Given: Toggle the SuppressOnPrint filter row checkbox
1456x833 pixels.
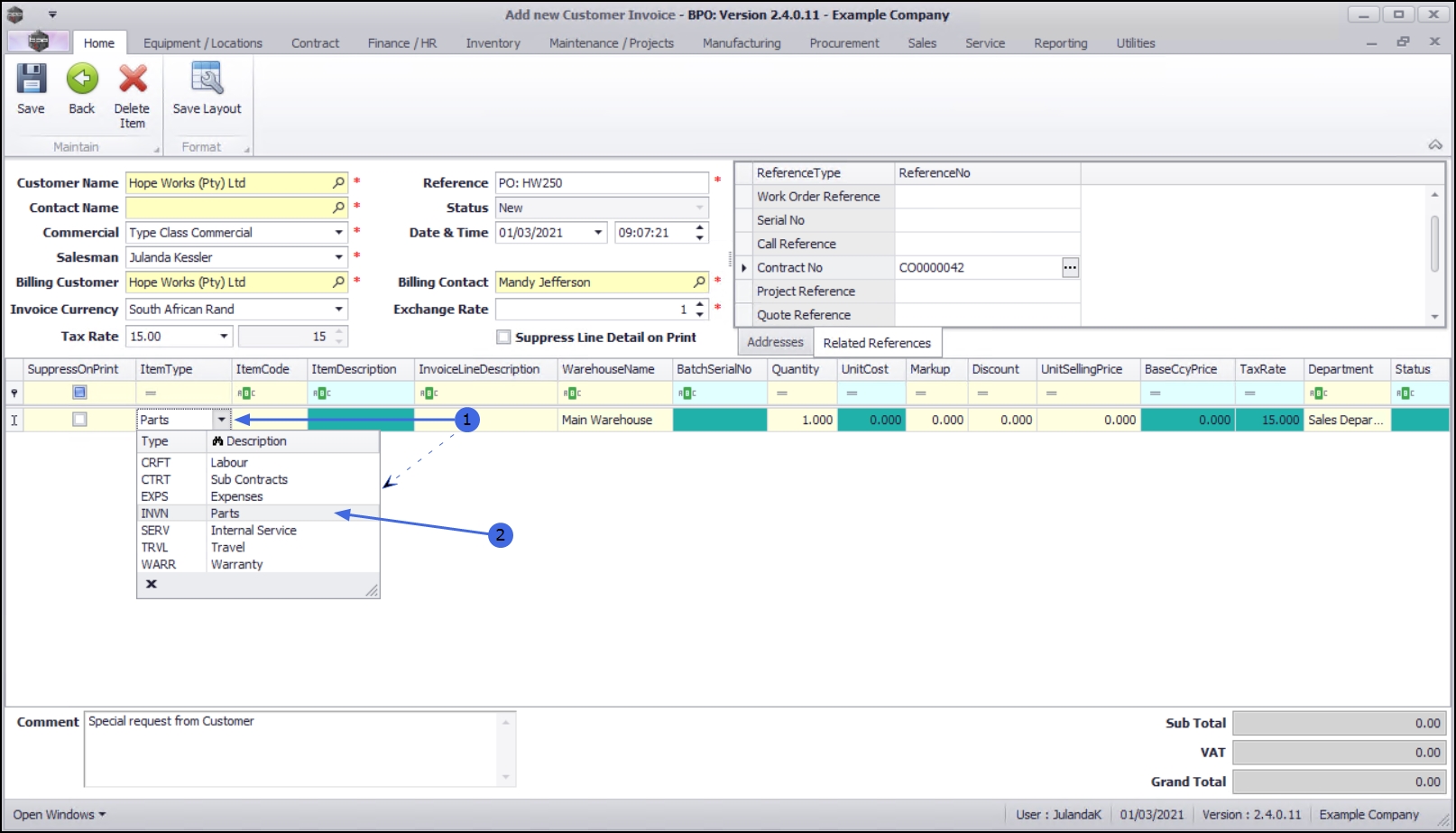Looking at the screenshot, I should 79,393.
